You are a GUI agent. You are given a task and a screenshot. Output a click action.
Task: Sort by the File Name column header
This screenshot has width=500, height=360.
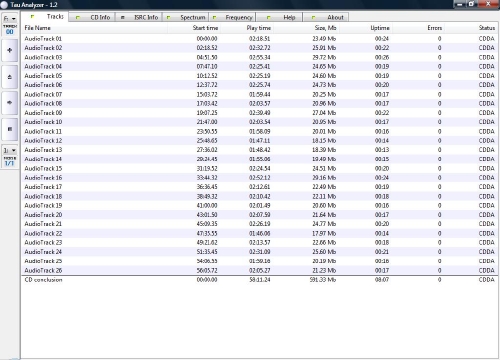94,28
